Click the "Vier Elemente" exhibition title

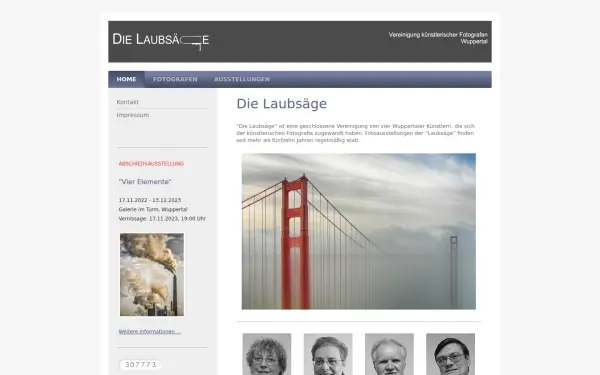145,182
